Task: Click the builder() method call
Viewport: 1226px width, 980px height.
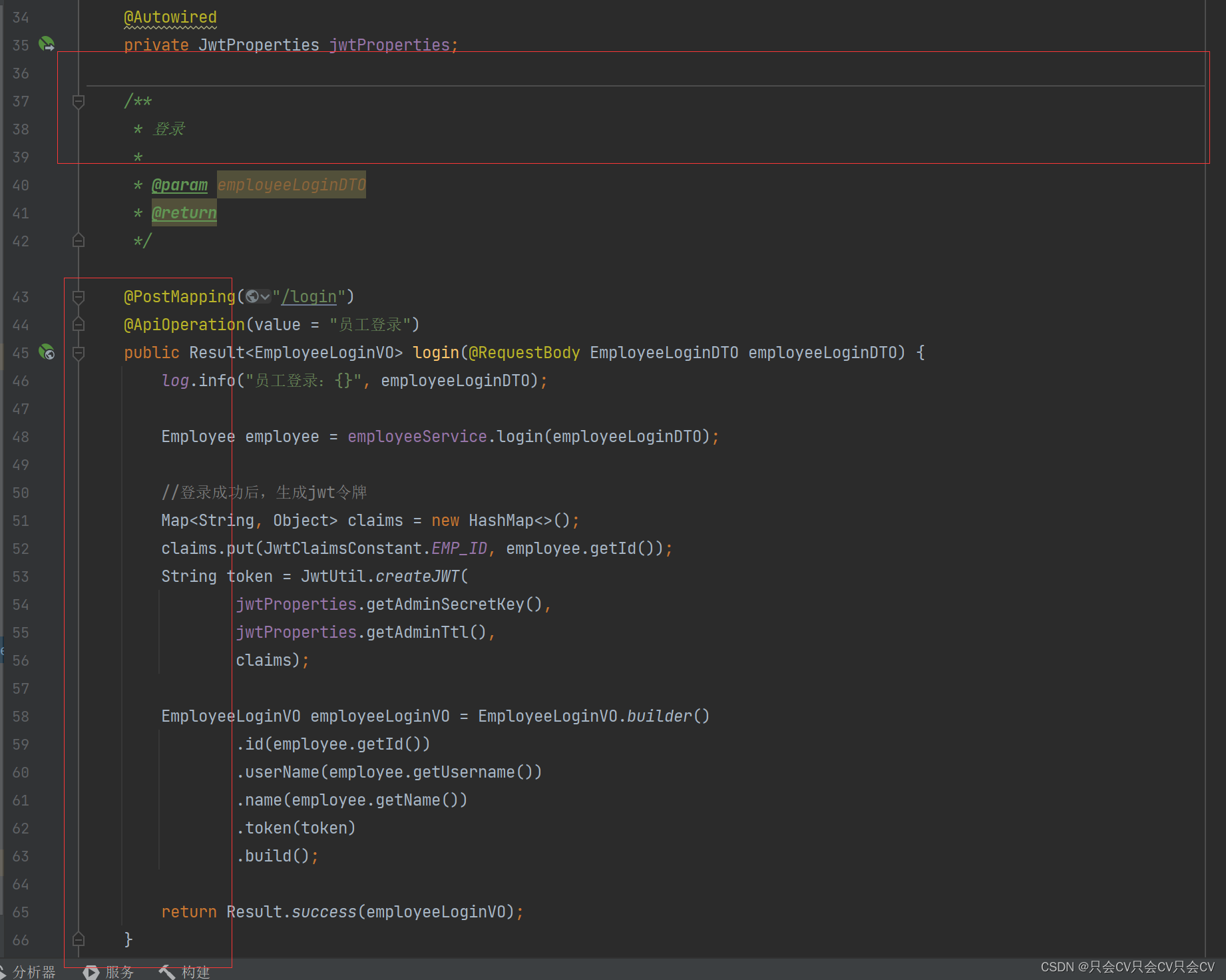Action: [x=668, y=716]
